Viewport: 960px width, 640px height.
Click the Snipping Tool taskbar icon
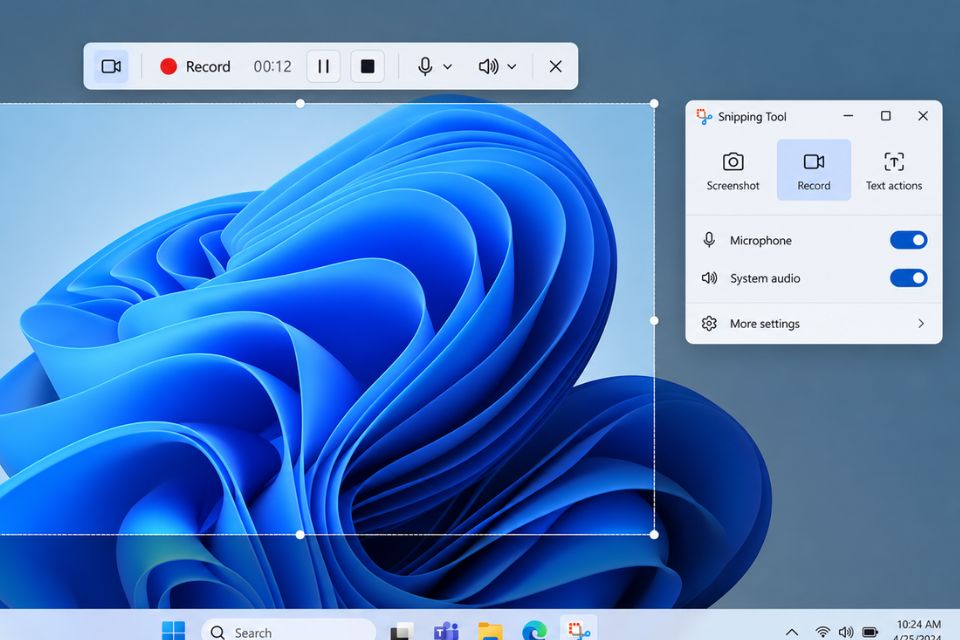coord(579,630)
